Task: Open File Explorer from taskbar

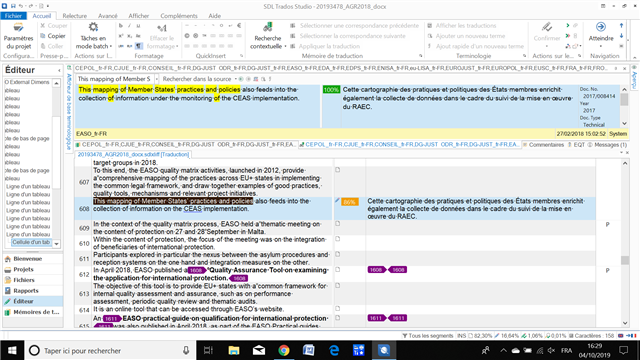Action: click(x=233, y=350)
